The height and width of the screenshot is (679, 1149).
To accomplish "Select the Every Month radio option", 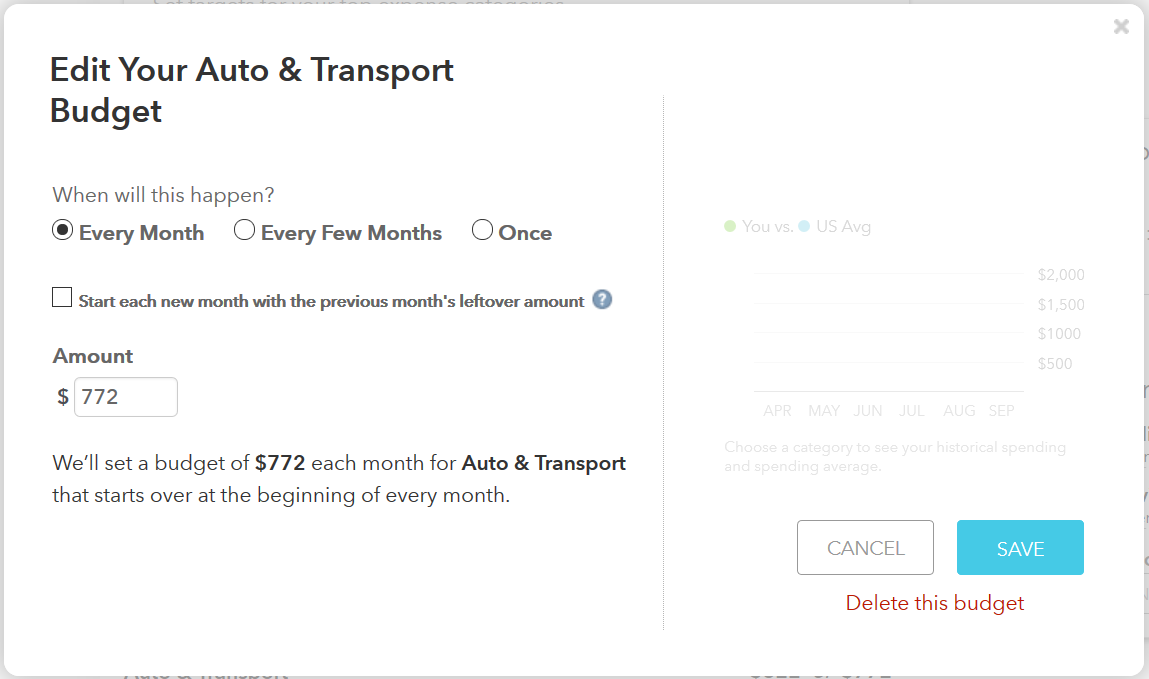I will point(62,231).
